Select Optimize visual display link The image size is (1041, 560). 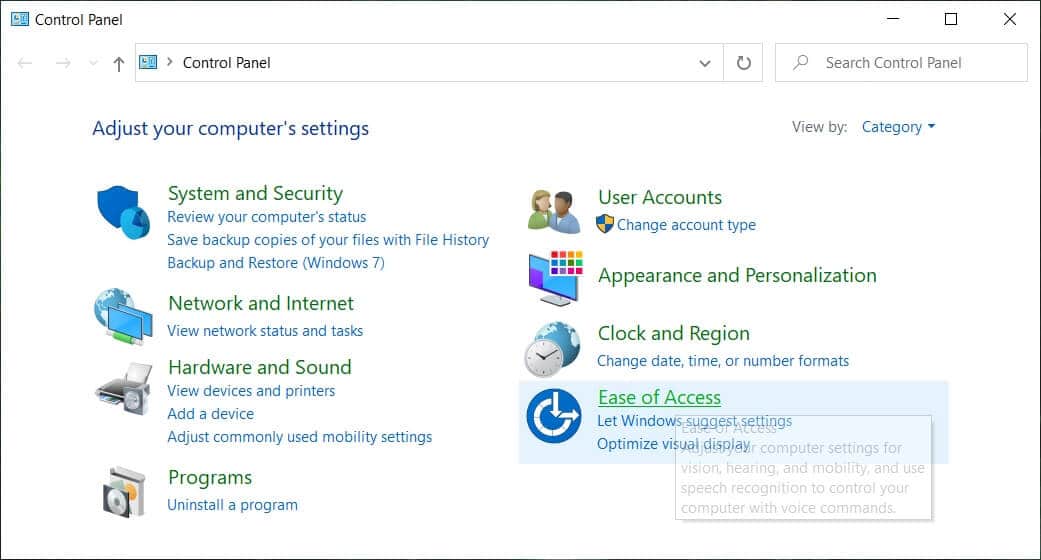673,444
